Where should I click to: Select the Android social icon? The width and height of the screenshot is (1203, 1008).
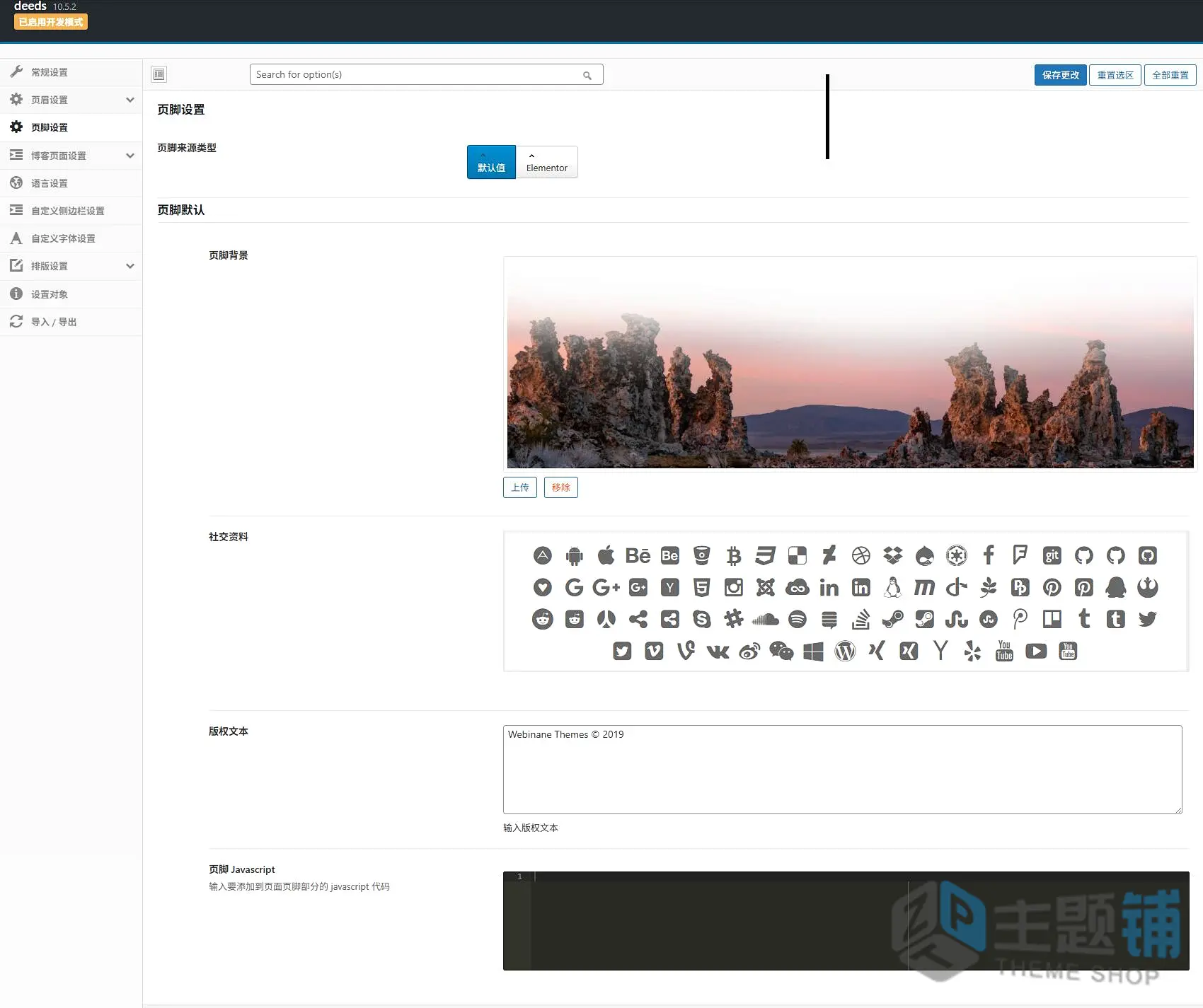tap(575, 556)
